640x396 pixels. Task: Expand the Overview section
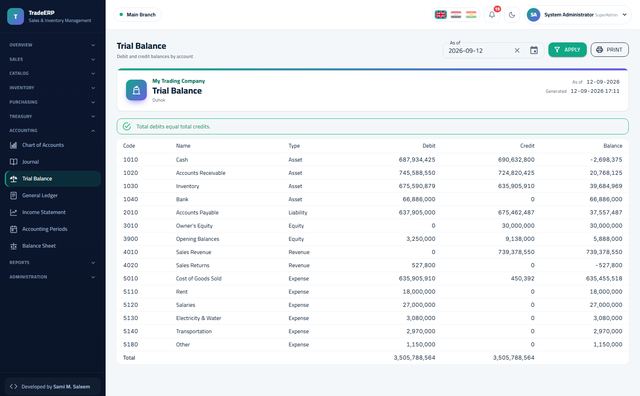pos(52,45)
